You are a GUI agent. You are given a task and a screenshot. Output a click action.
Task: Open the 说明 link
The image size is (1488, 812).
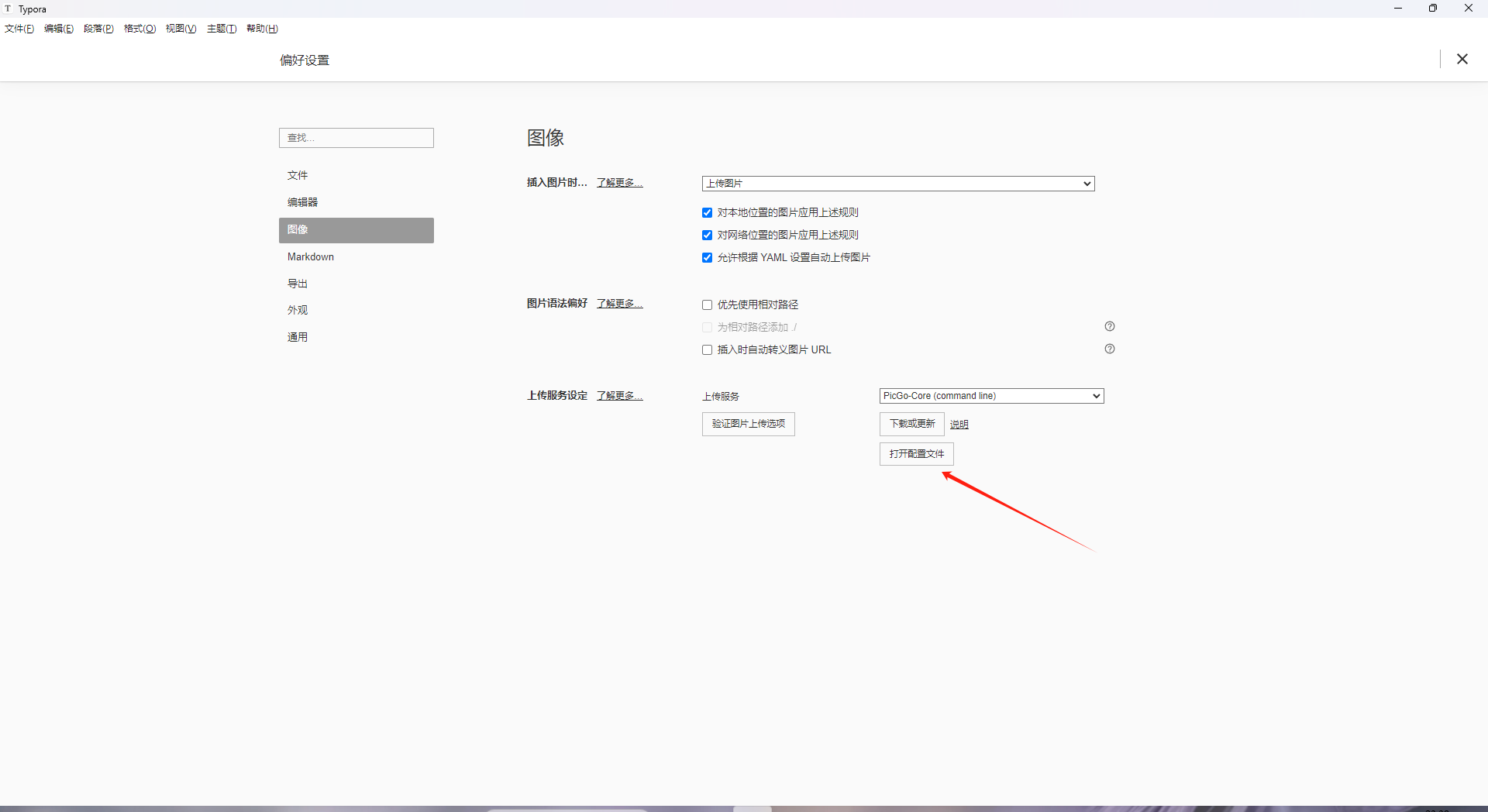pos(959,425)
